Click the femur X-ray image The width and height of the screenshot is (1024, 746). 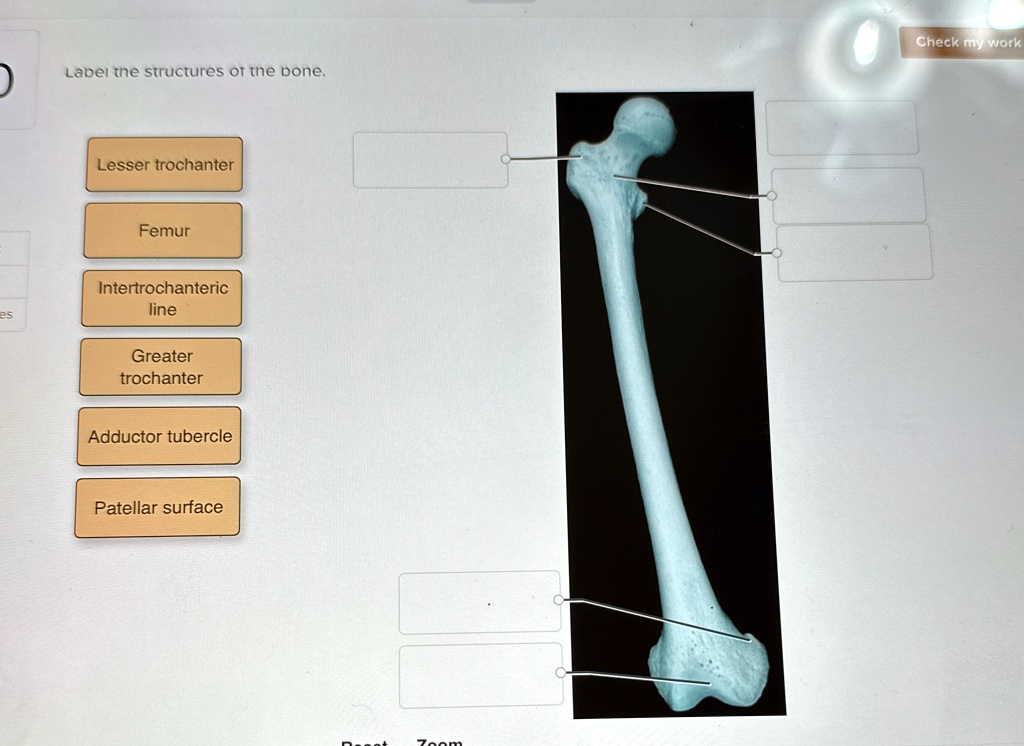point(660,400)
